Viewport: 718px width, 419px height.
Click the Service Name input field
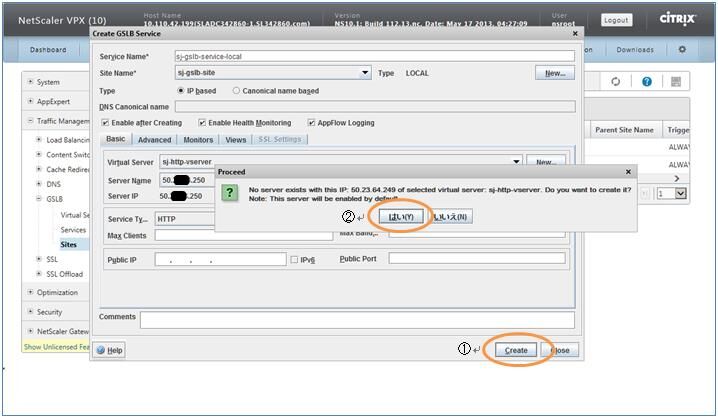click(375, 56)
